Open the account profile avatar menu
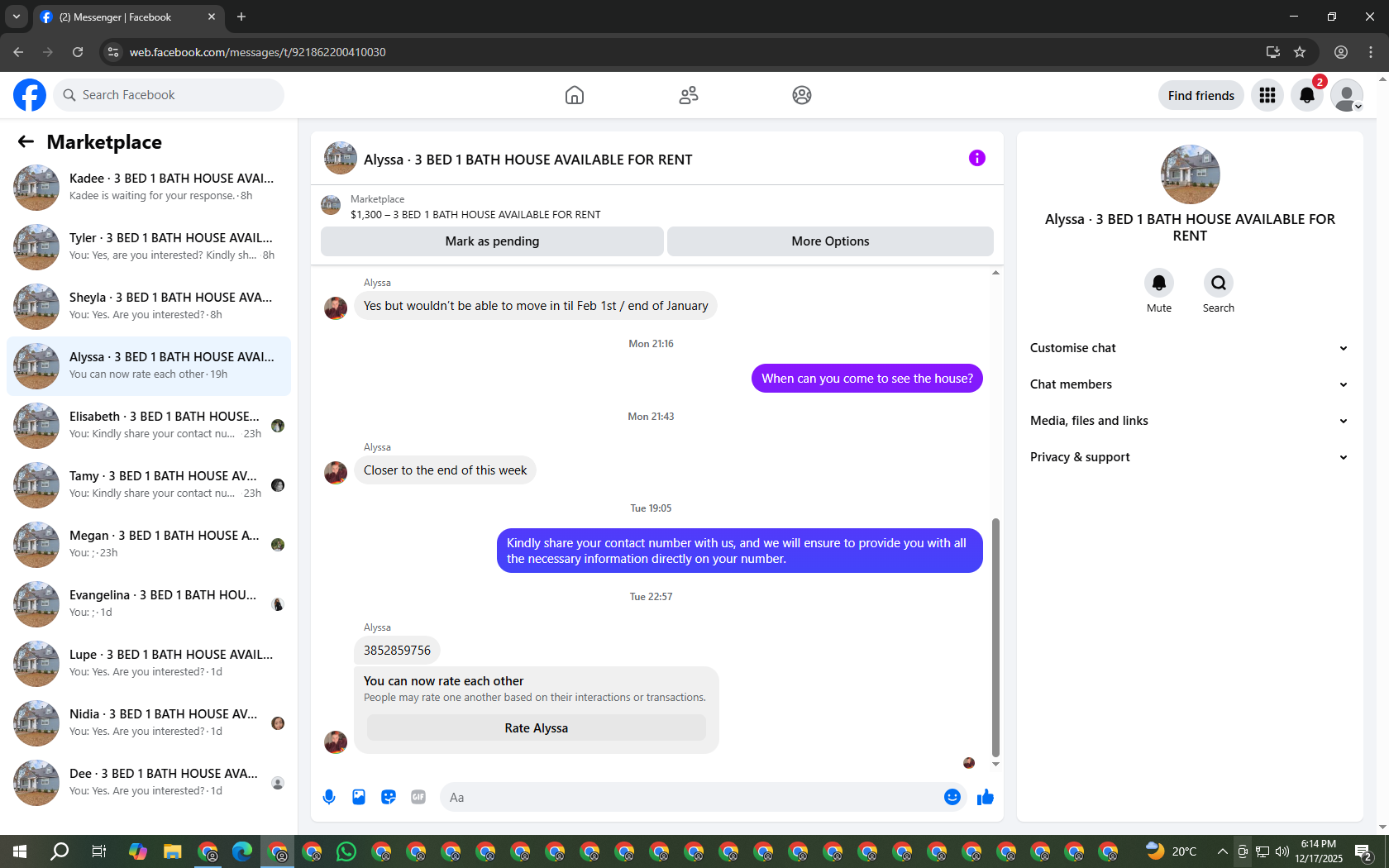This screenshot has height=868, width=1389. (1347, 95)
